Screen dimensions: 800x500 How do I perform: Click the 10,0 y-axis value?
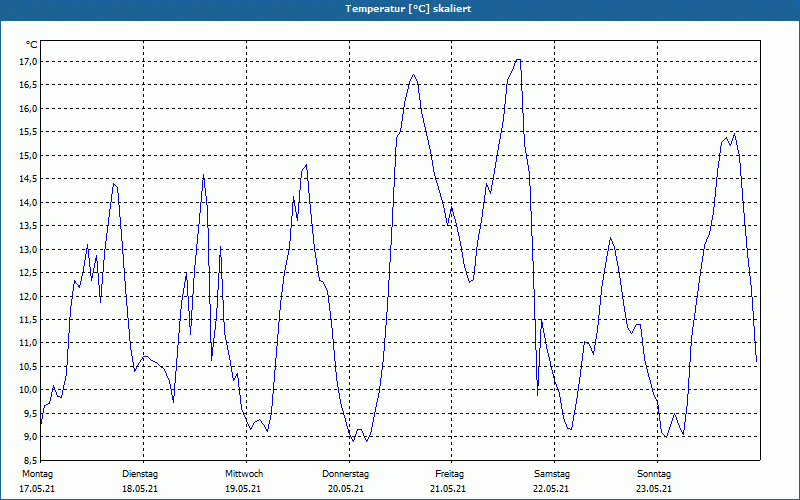click(28, 390)
